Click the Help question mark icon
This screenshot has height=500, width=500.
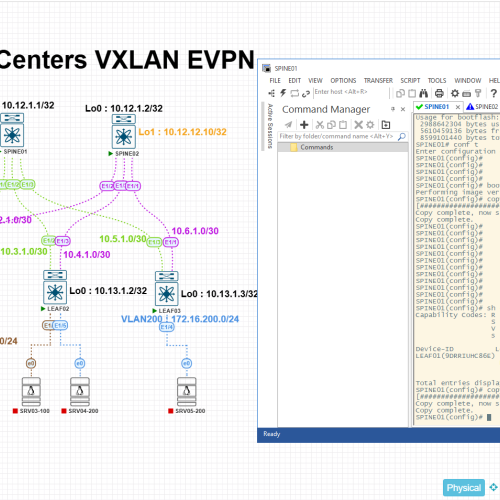pos(493,93)
